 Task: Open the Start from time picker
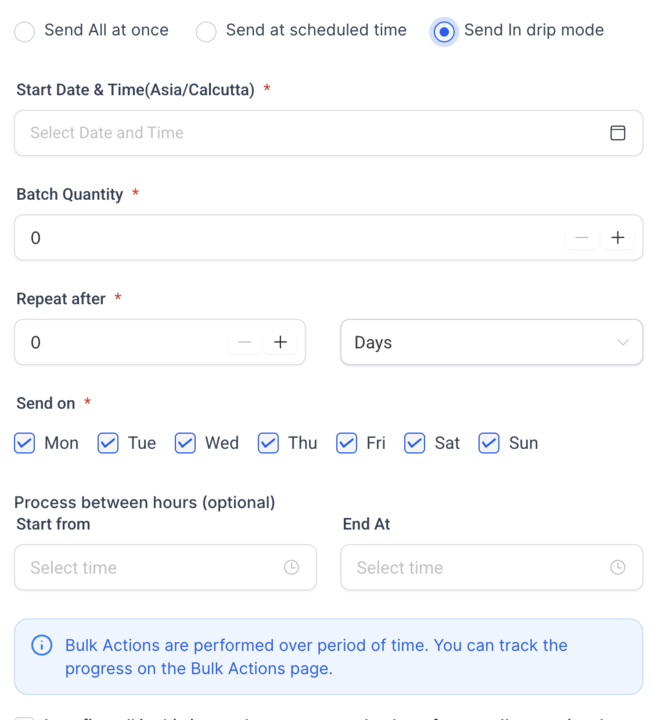click(x=150, y=568)
